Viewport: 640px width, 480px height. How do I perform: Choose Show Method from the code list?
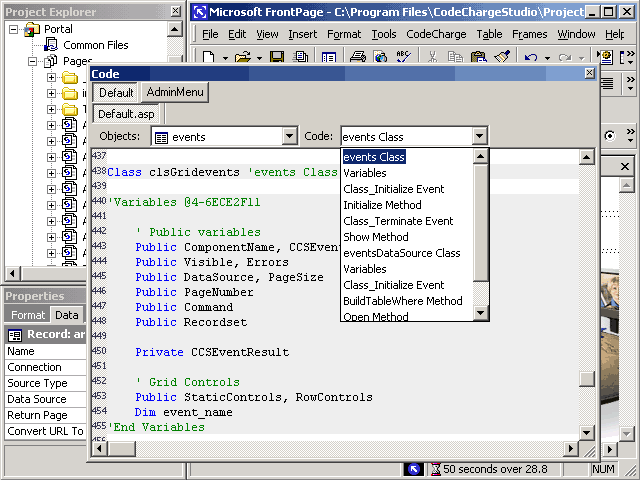coord(376,237)
